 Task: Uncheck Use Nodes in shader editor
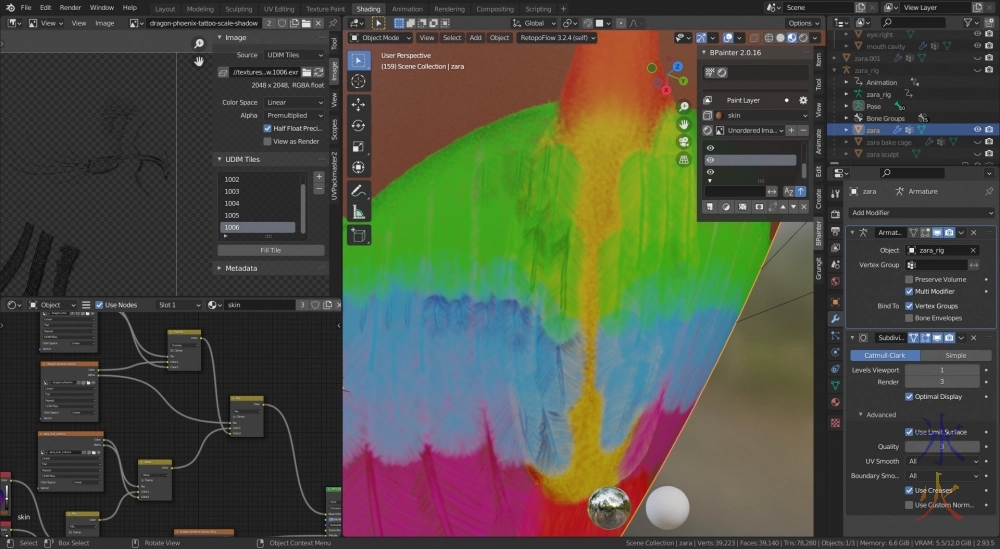pos(99,305)
